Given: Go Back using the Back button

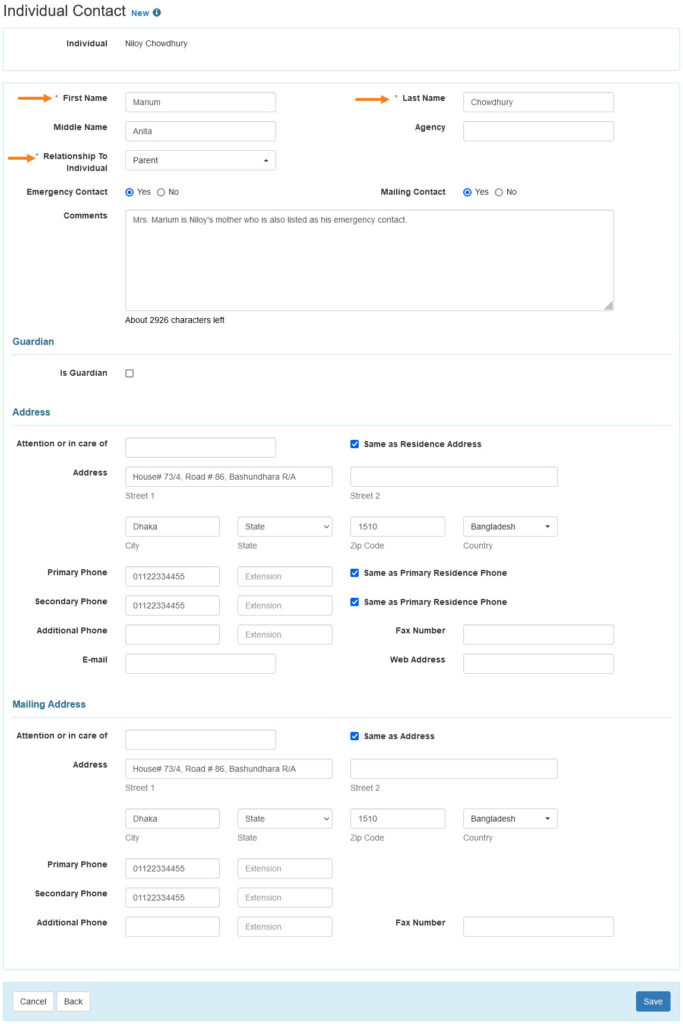Looking at the screenshot, I should pos(73,1001).
